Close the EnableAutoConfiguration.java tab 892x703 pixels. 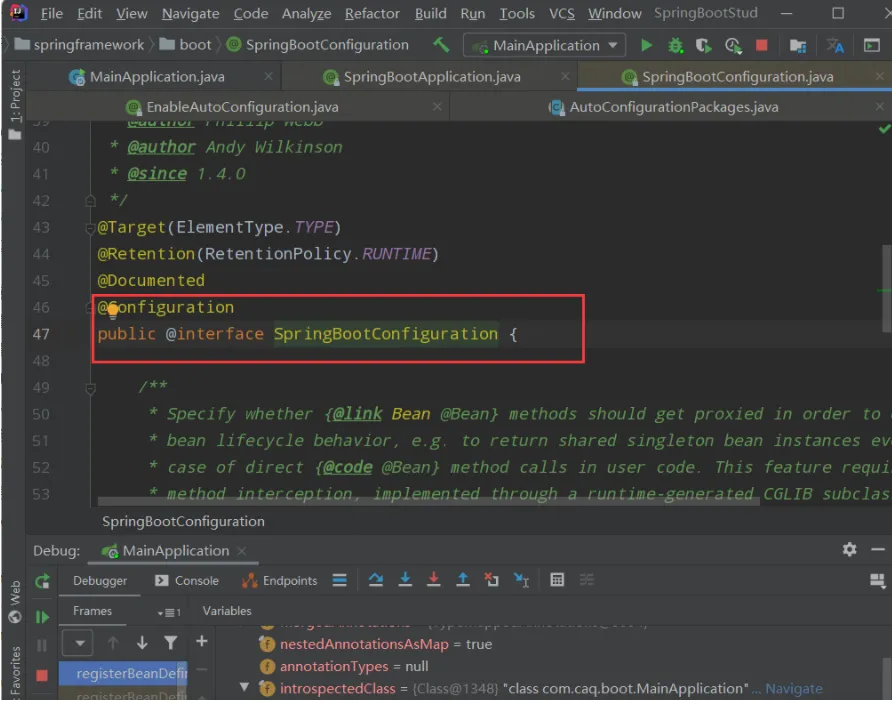pos(437,106)
